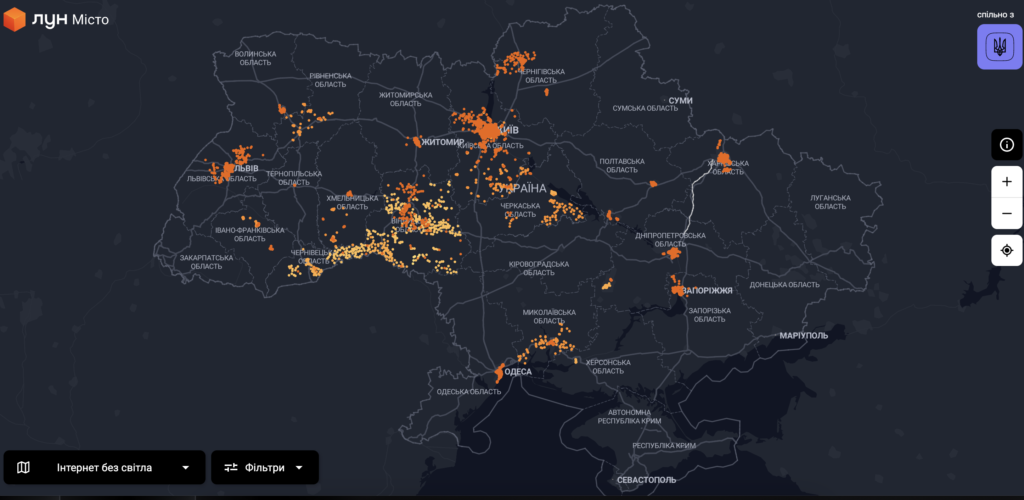Select the Запоріжжя city label on map
This screenshot has width=1024, height=500.
[x=709, y=290]
